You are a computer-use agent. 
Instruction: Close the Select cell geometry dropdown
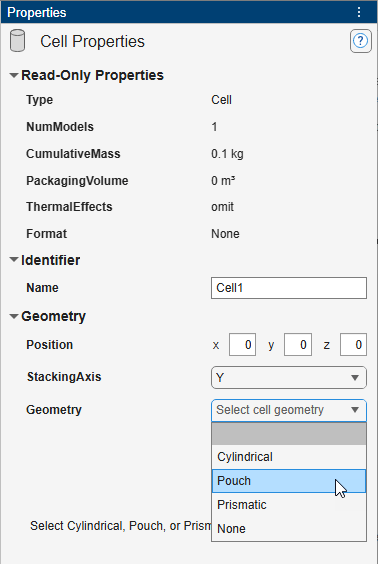pos(289,410)
